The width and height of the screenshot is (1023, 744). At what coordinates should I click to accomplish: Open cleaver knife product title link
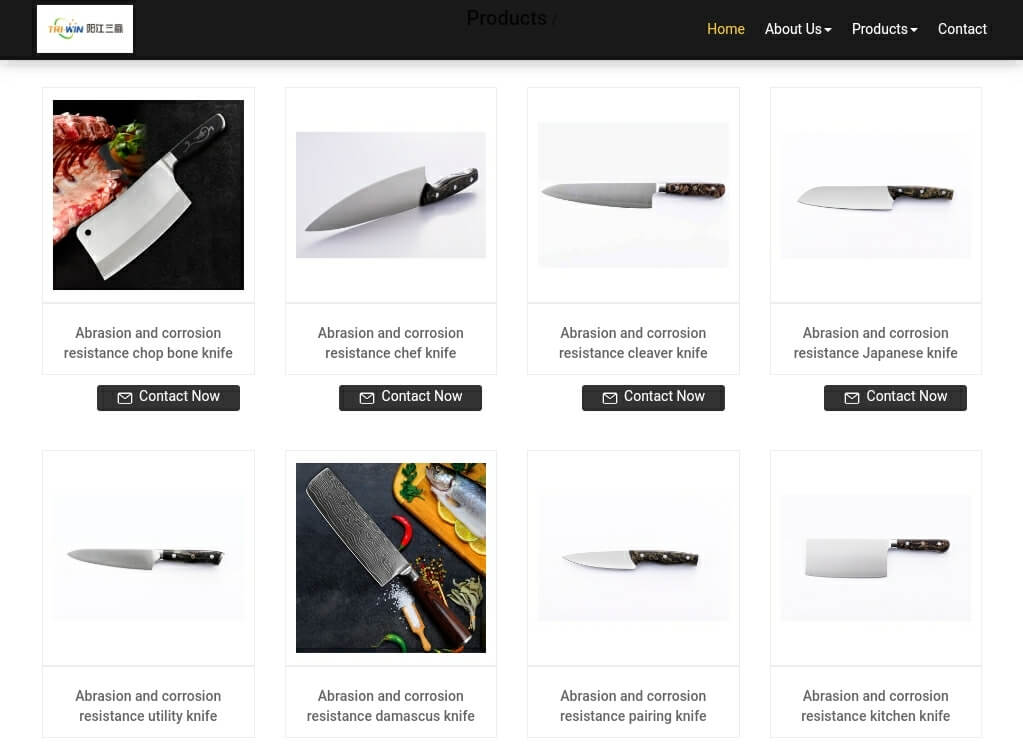(633, 343)
